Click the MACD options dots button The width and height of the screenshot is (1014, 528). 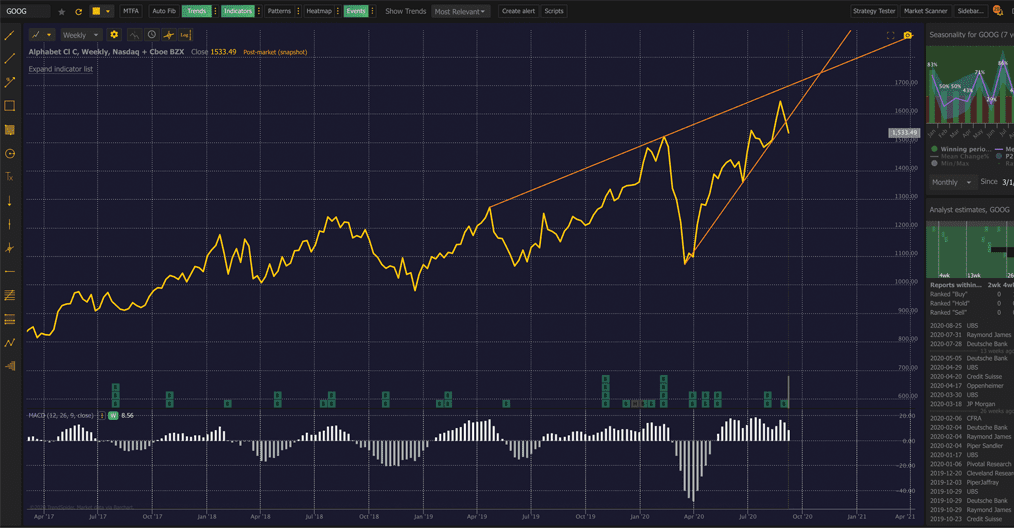(102, 415)
